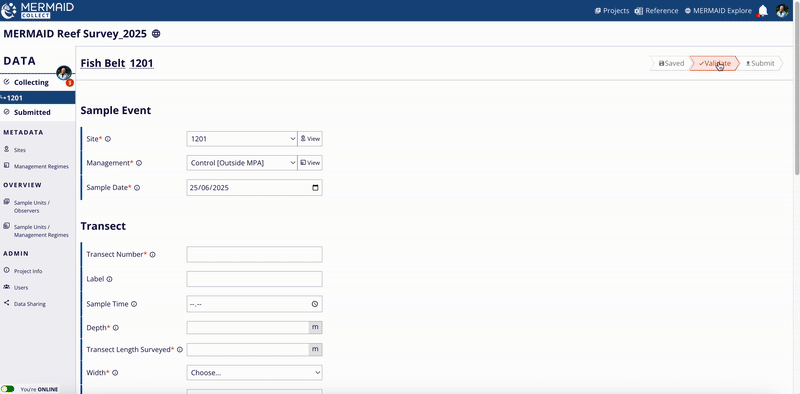Open the clock picker icon for Sample Time
Image resolution: width=800 pixels, height=394 pixels.
pyautogui.click(x=315, y=304)
